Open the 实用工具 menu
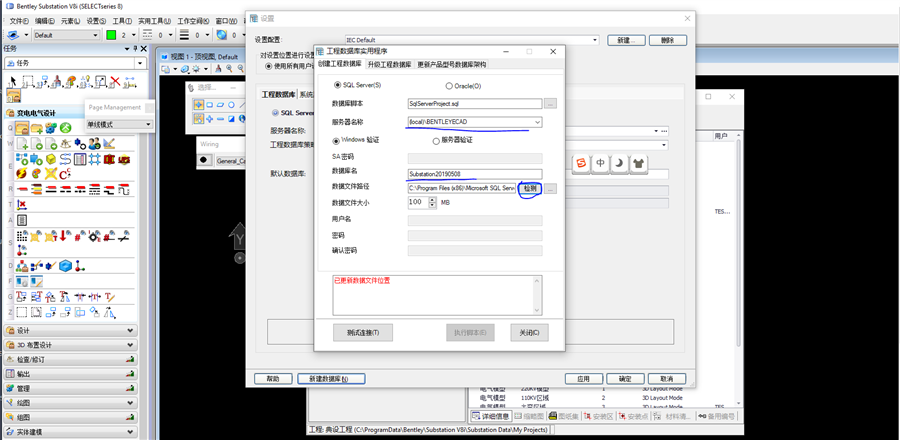The width and height of the screenshot is (900, 440). click(154, 21)
